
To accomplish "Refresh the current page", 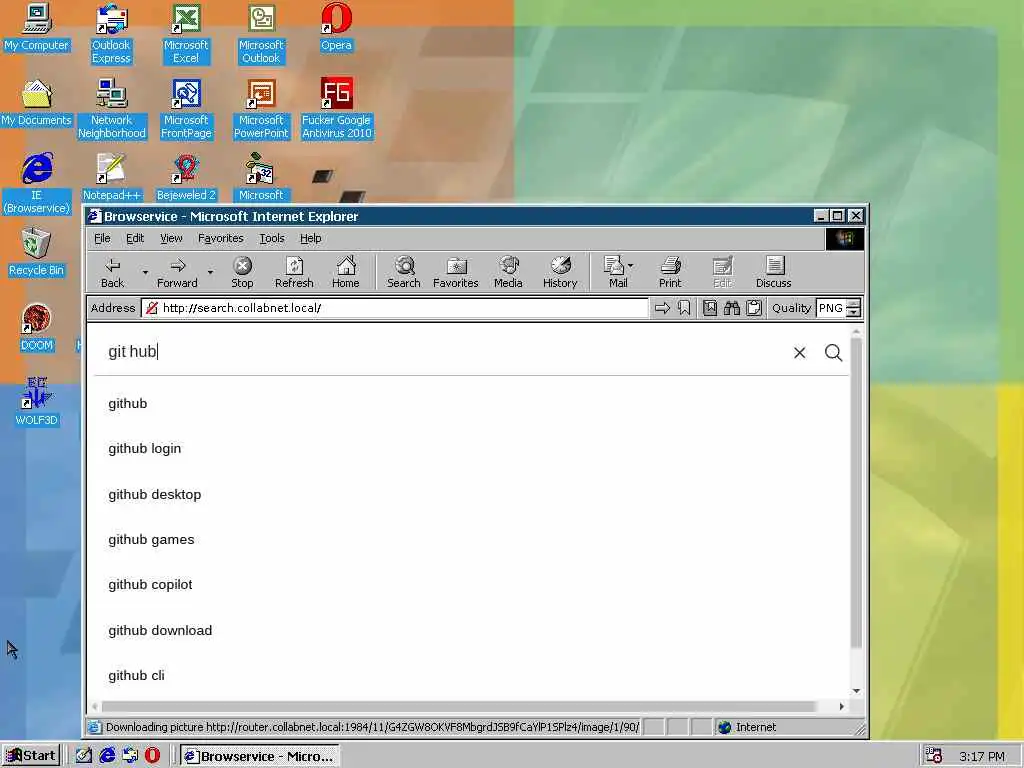I will (294, 272).
